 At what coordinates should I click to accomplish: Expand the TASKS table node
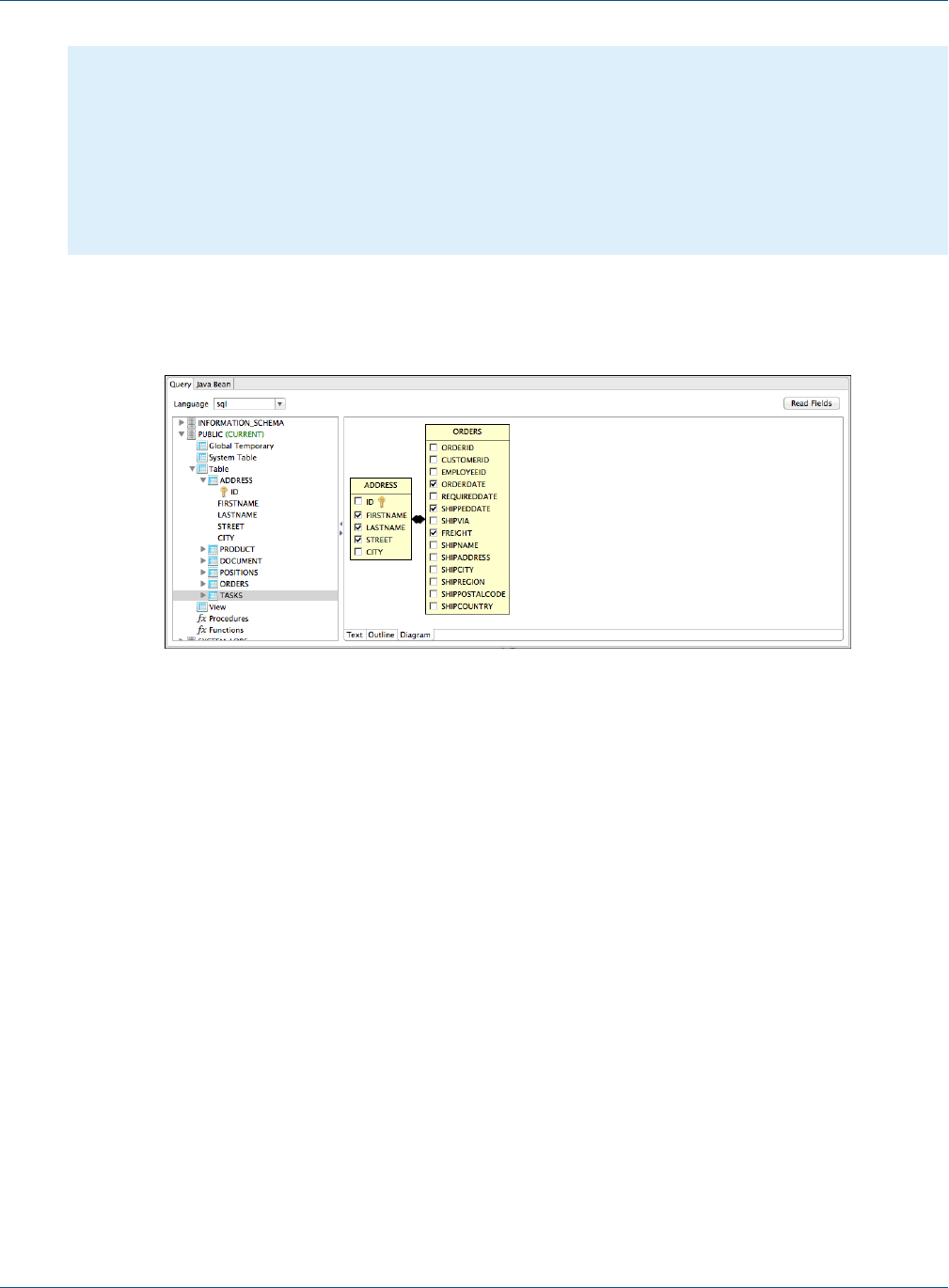pyautogui.click(x=203, y=595)
